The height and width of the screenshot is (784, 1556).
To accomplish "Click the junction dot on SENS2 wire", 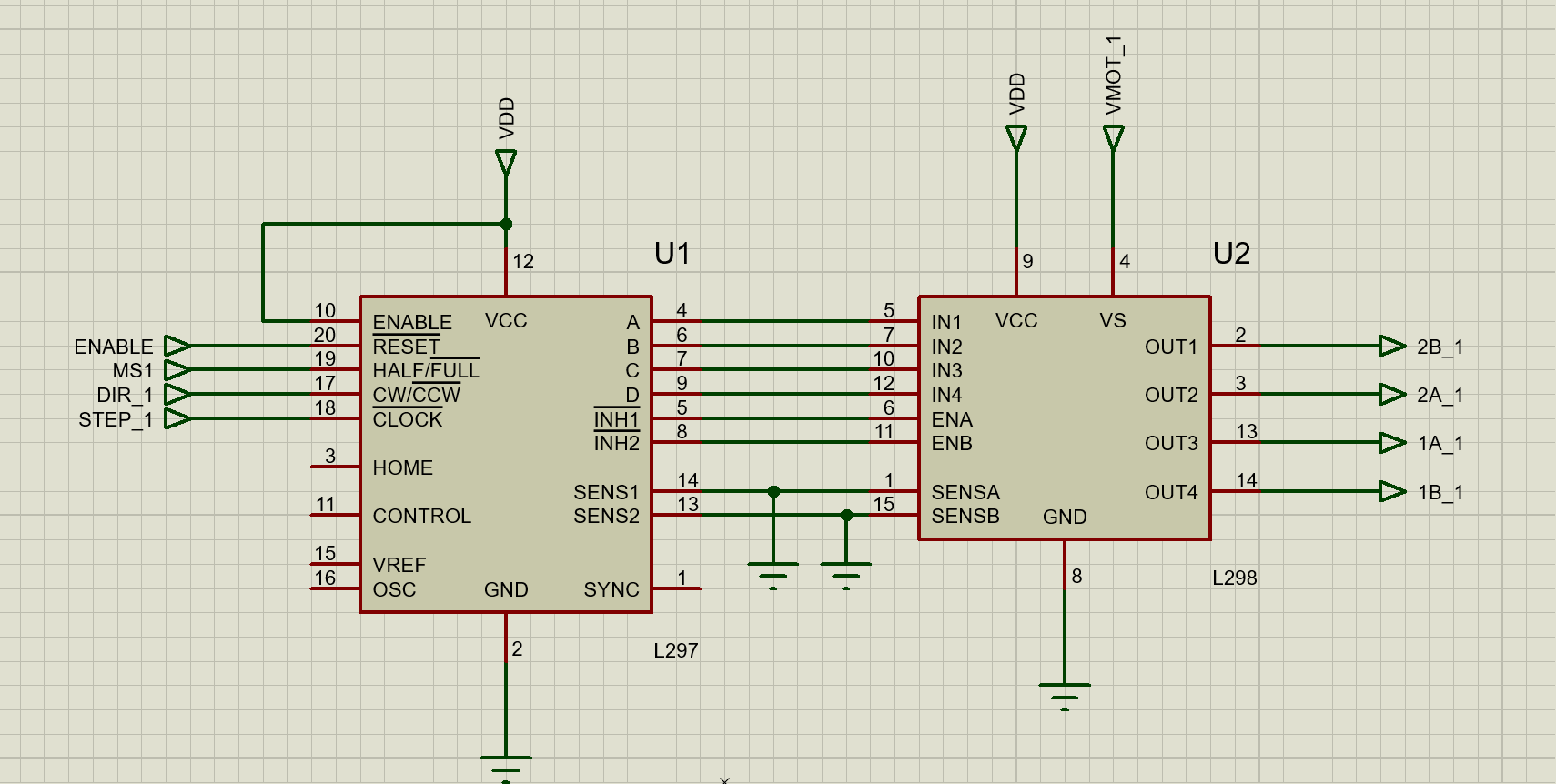I will coord(846,515).
